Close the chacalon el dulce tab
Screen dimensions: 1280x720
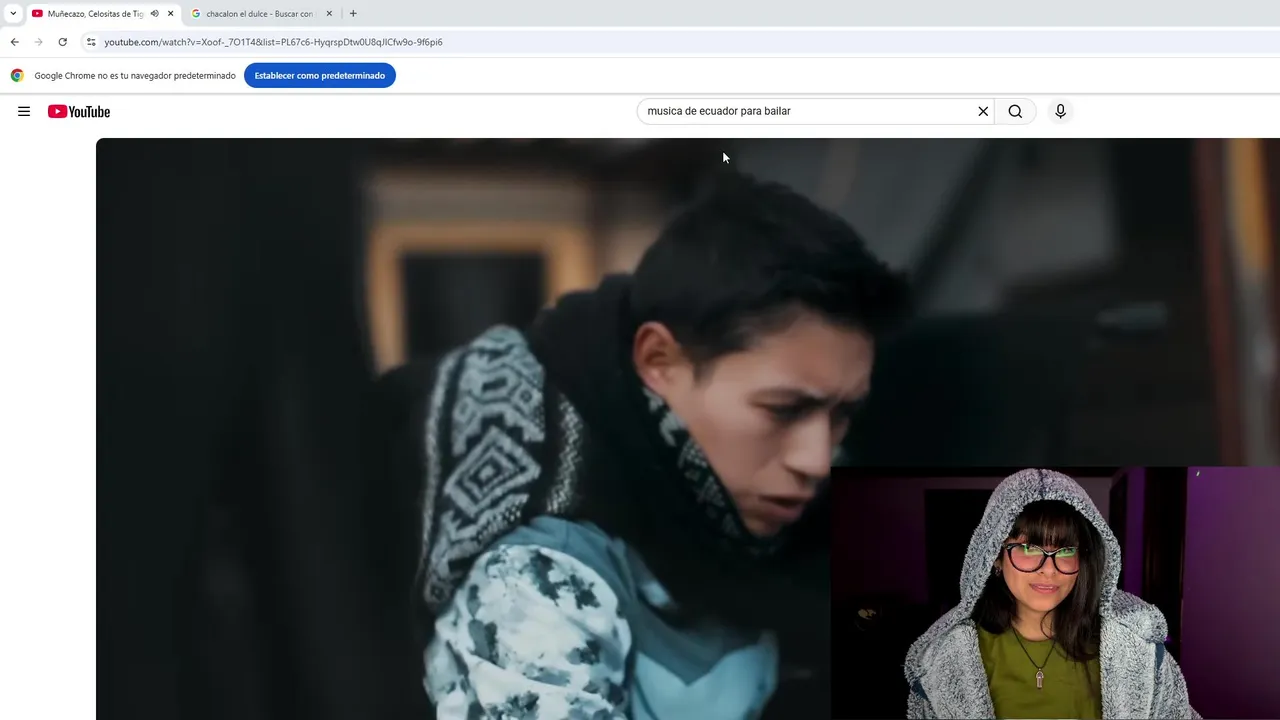click(329, 13)
